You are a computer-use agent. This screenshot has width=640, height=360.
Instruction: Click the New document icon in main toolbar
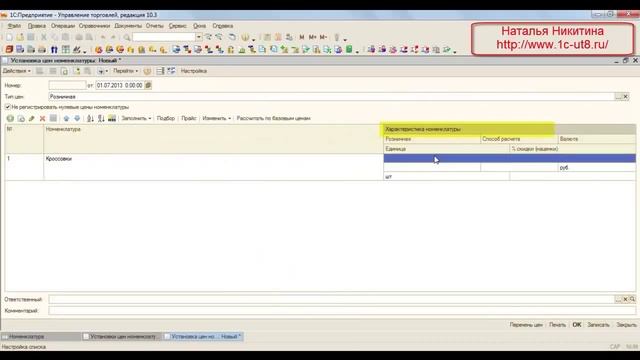coord(9,37)
